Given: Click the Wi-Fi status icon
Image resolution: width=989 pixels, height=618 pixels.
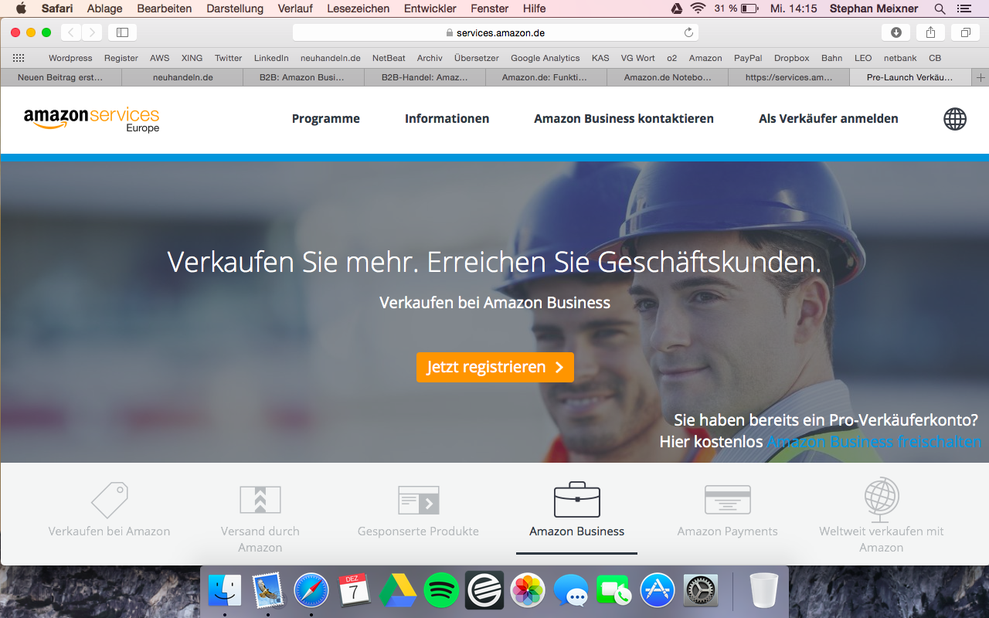Looking at the screenshot, I should click(698, 9).
